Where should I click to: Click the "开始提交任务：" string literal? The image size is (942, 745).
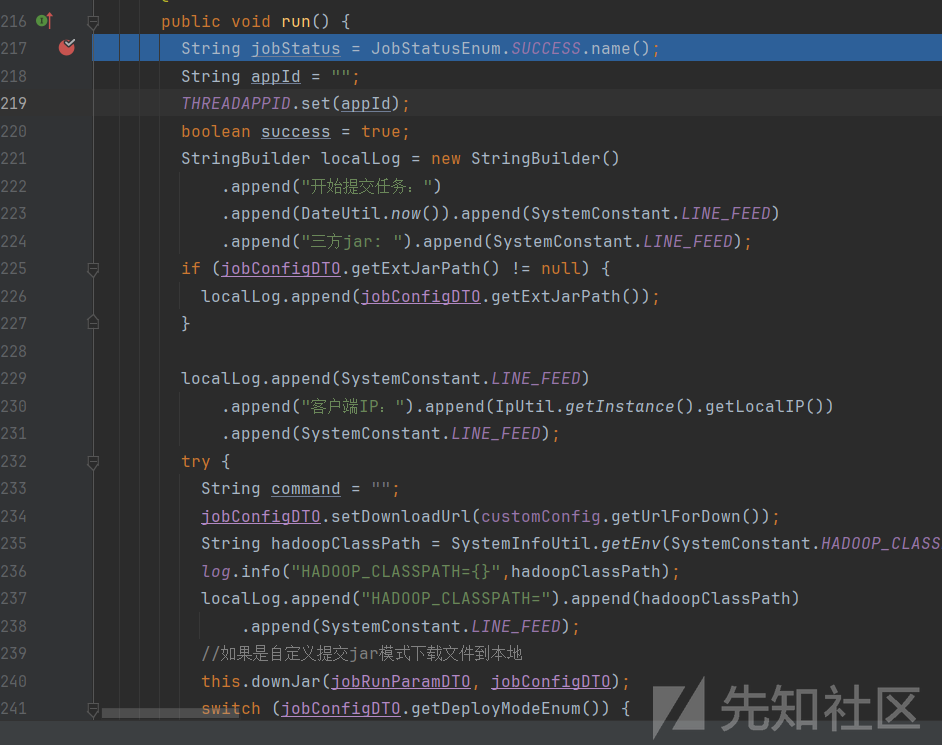pos(366,186)
